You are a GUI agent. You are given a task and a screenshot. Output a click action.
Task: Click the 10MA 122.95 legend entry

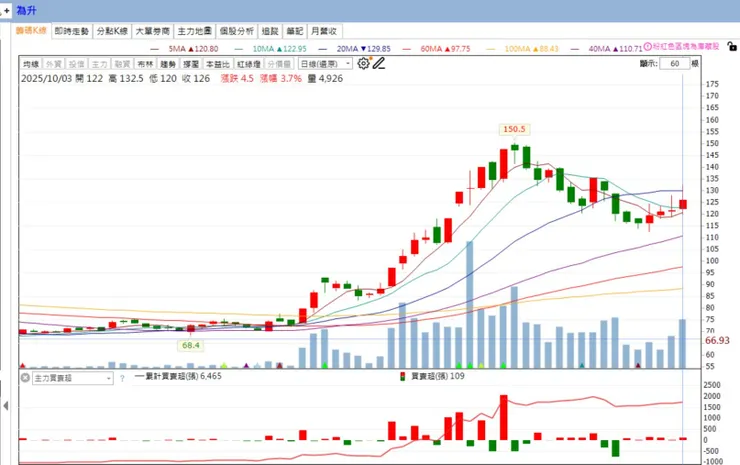270,49
